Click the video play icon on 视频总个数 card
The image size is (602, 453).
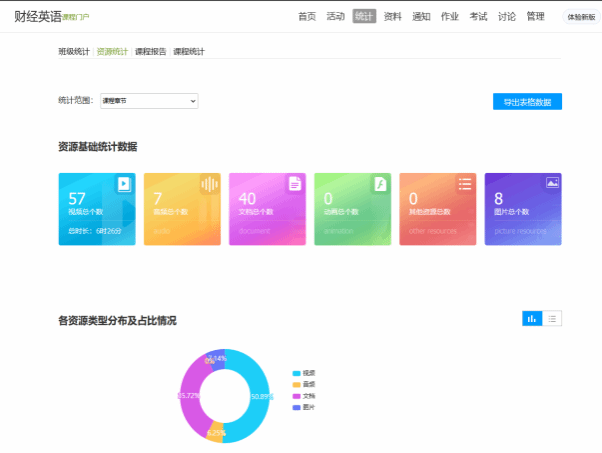(124, 184)
